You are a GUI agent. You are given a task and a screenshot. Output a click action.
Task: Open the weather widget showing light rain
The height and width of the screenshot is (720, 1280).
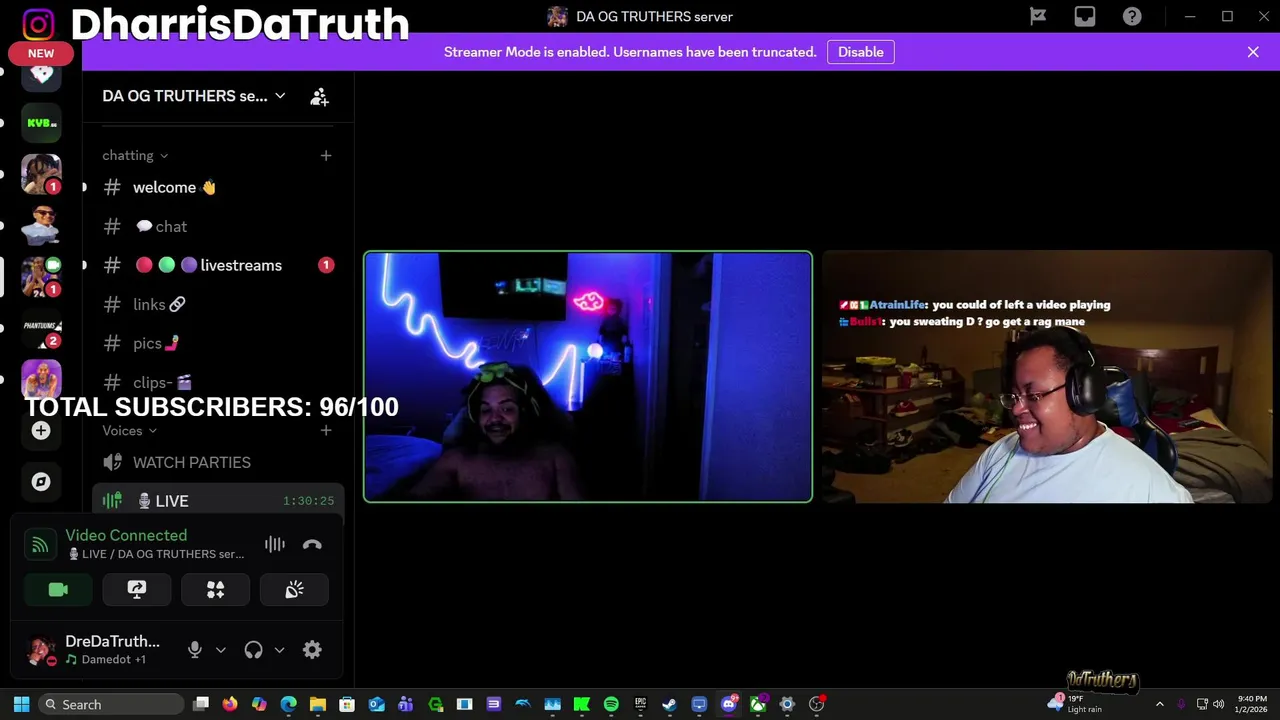1076,704
